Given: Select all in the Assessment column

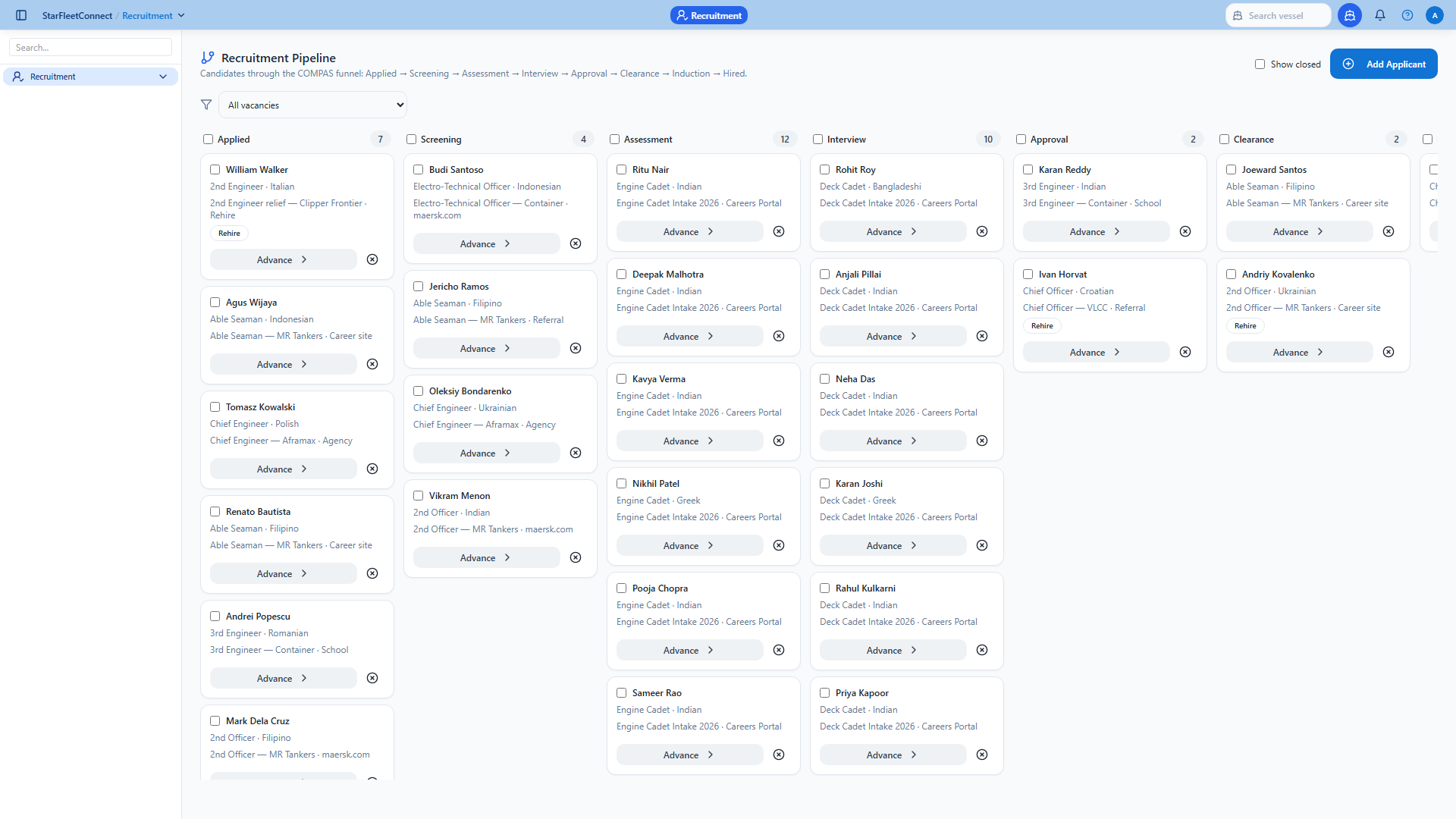Looking at the screenshot, I should tap(614, 140).
